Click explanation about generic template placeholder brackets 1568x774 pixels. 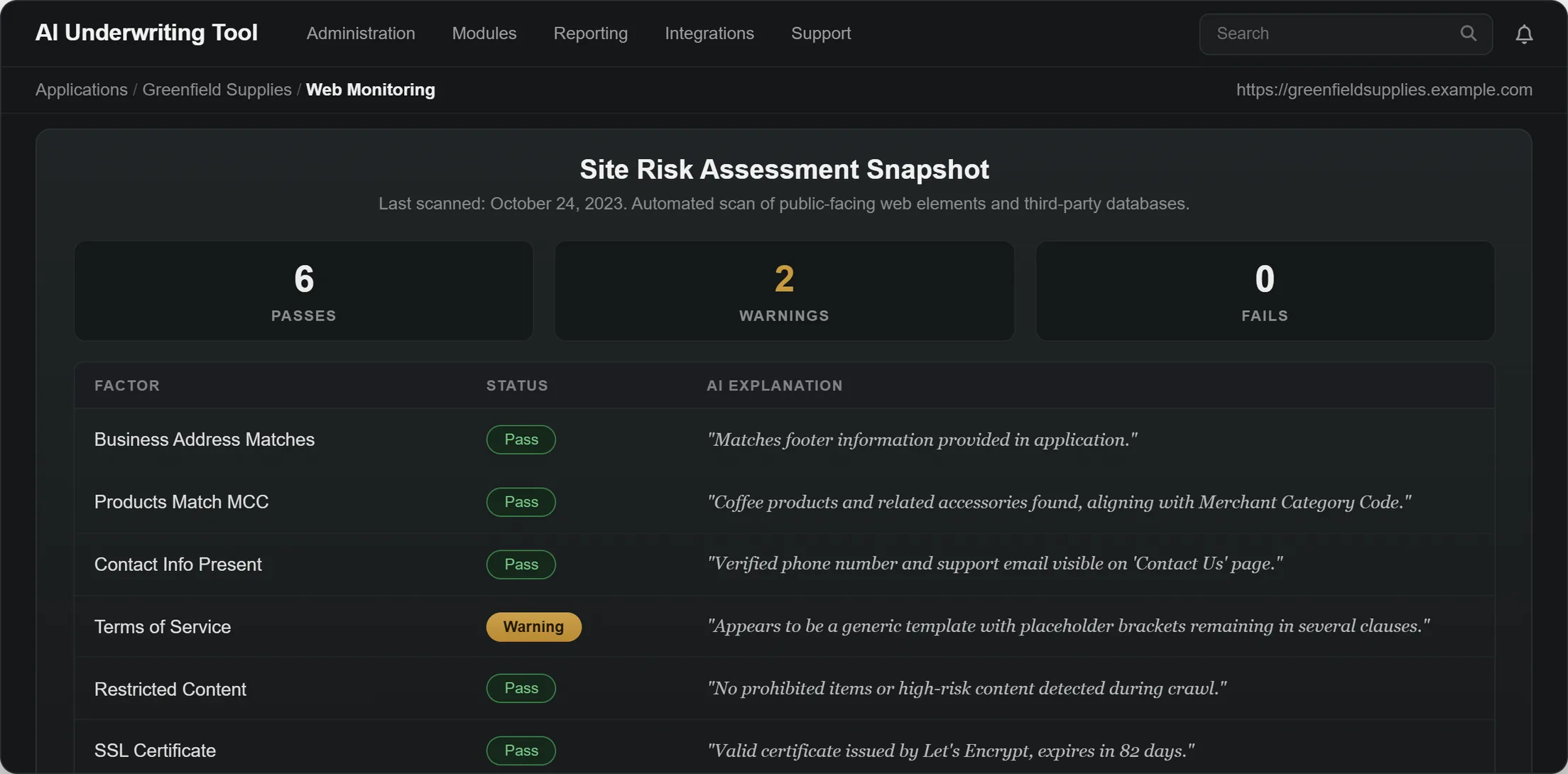pos(1068,626)
